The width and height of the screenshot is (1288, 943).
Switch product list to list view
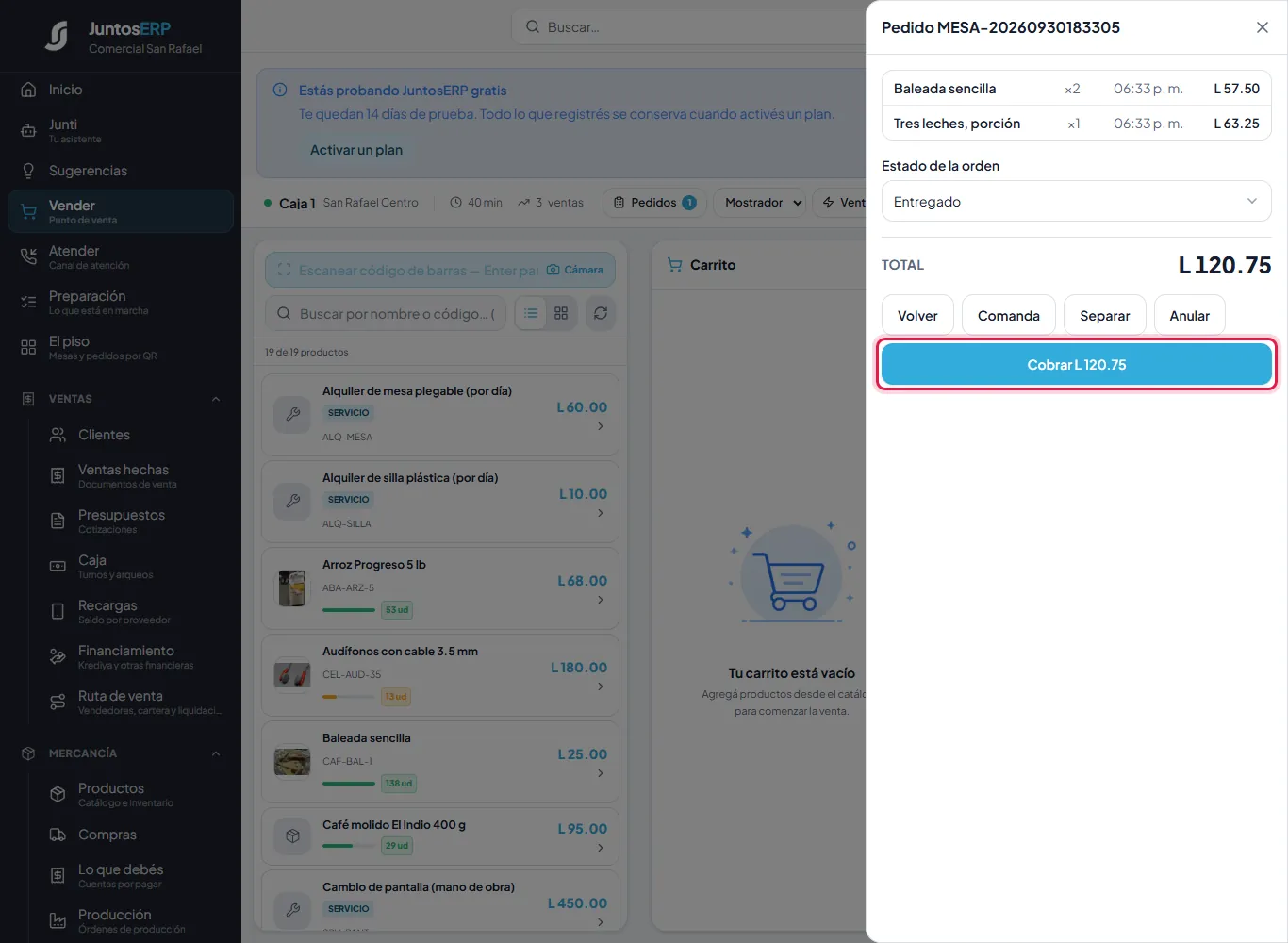(531, 313)
